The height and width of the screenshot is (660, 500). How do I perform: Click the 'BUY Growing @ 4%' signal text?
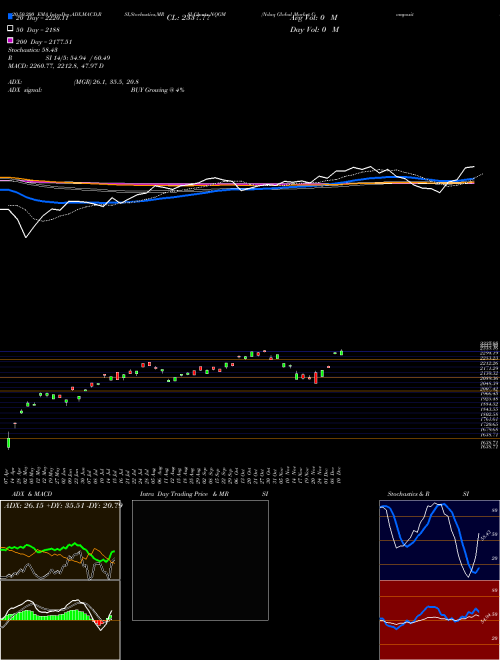pos(157,90)
